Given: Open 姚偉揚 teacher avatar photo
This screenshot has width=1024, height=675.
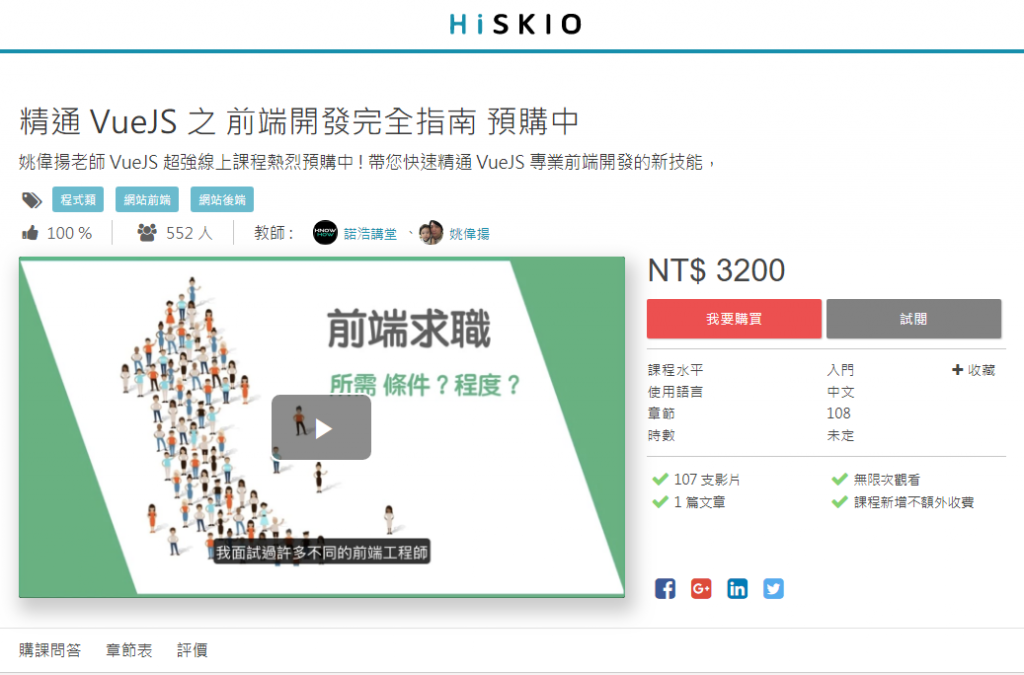Looking at the screenshot, I should (430, 232).
